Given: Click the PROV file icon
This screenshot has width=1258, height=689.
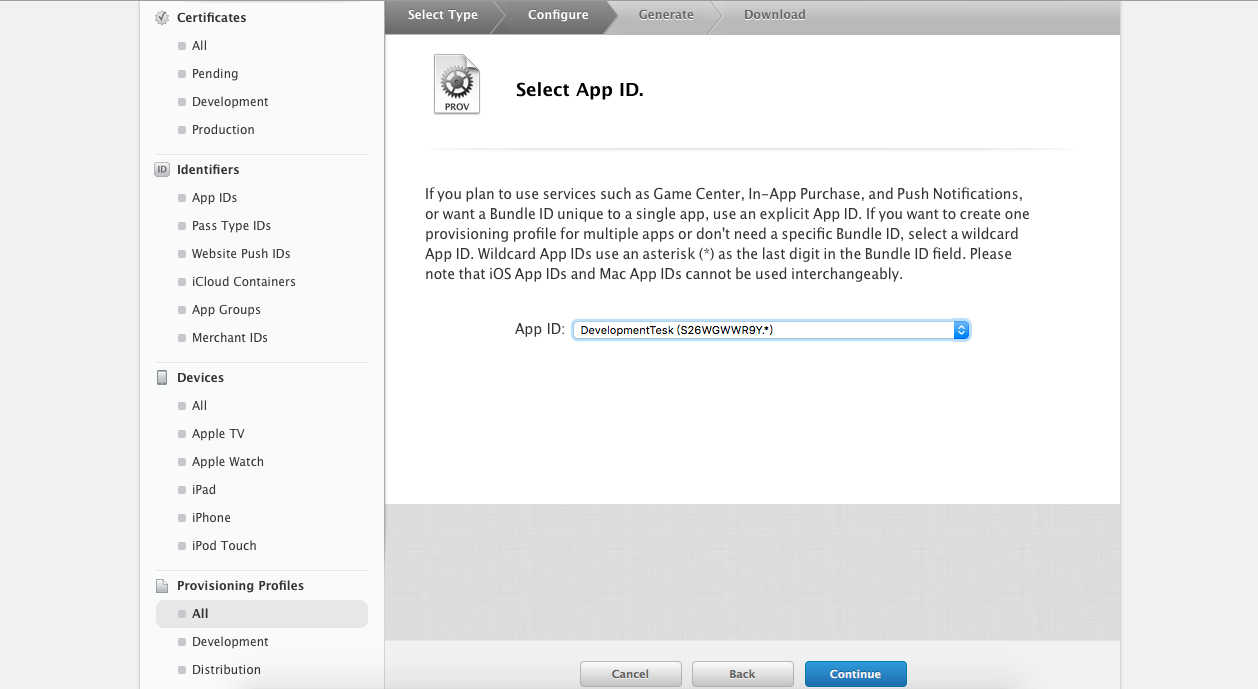Looking at the screenshot, I should click(457, 84).
